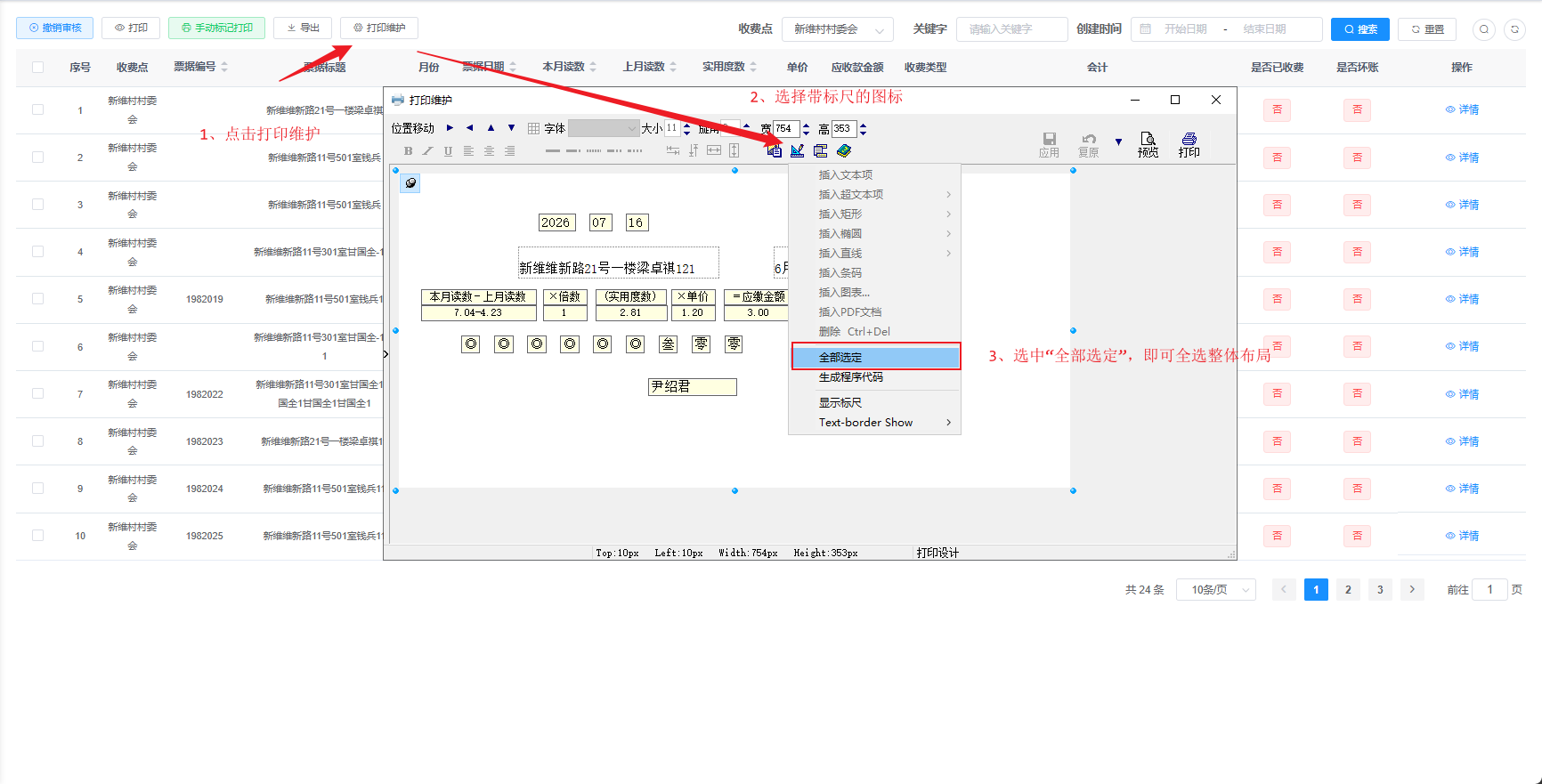Check the checkbox for row 1
The width and height of the screenshot is (1542, 784).
click(x=37, y=109)
